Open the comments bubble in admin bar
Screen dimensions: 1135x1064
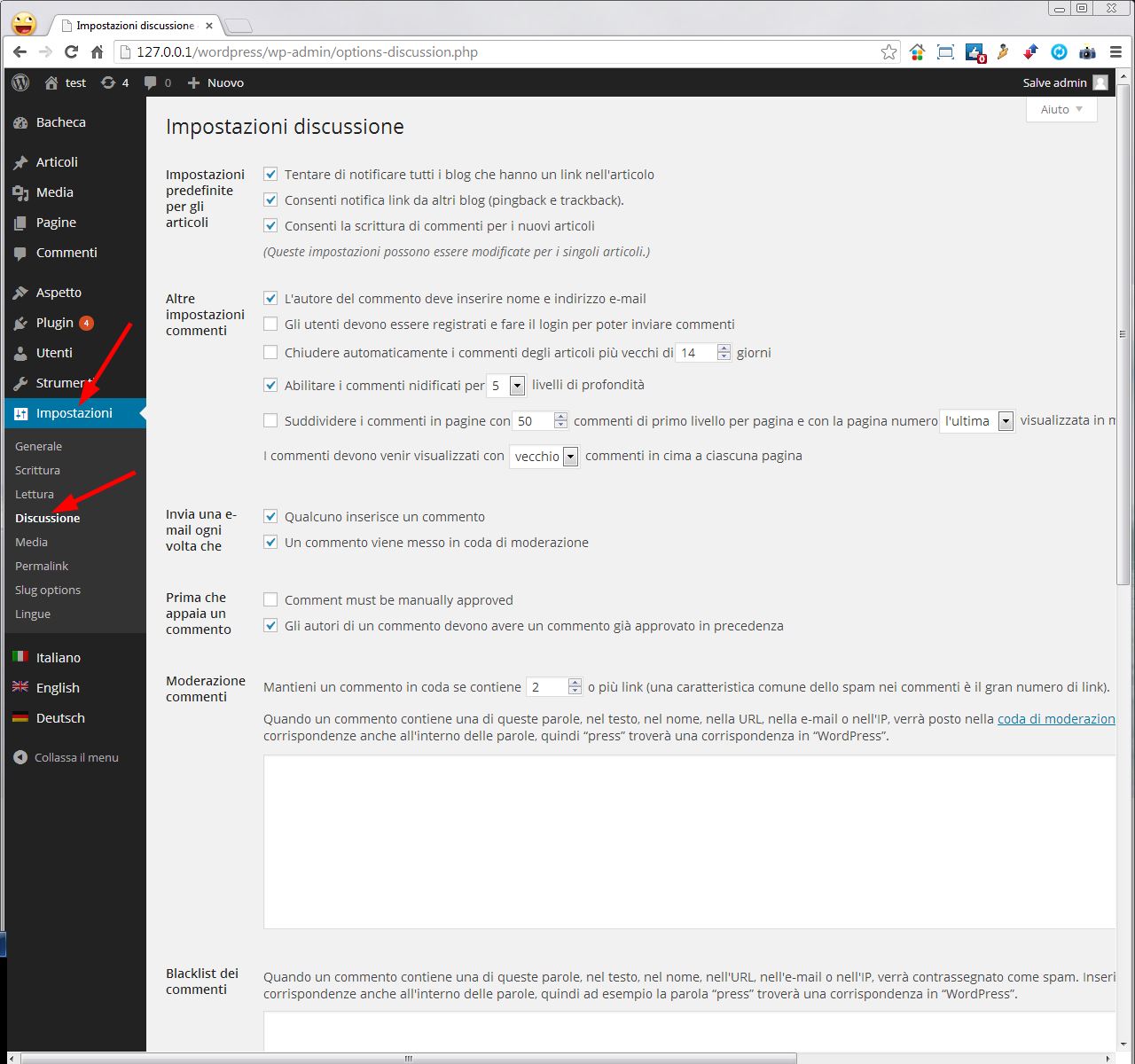pyautogui.click(x=151, y=82)
